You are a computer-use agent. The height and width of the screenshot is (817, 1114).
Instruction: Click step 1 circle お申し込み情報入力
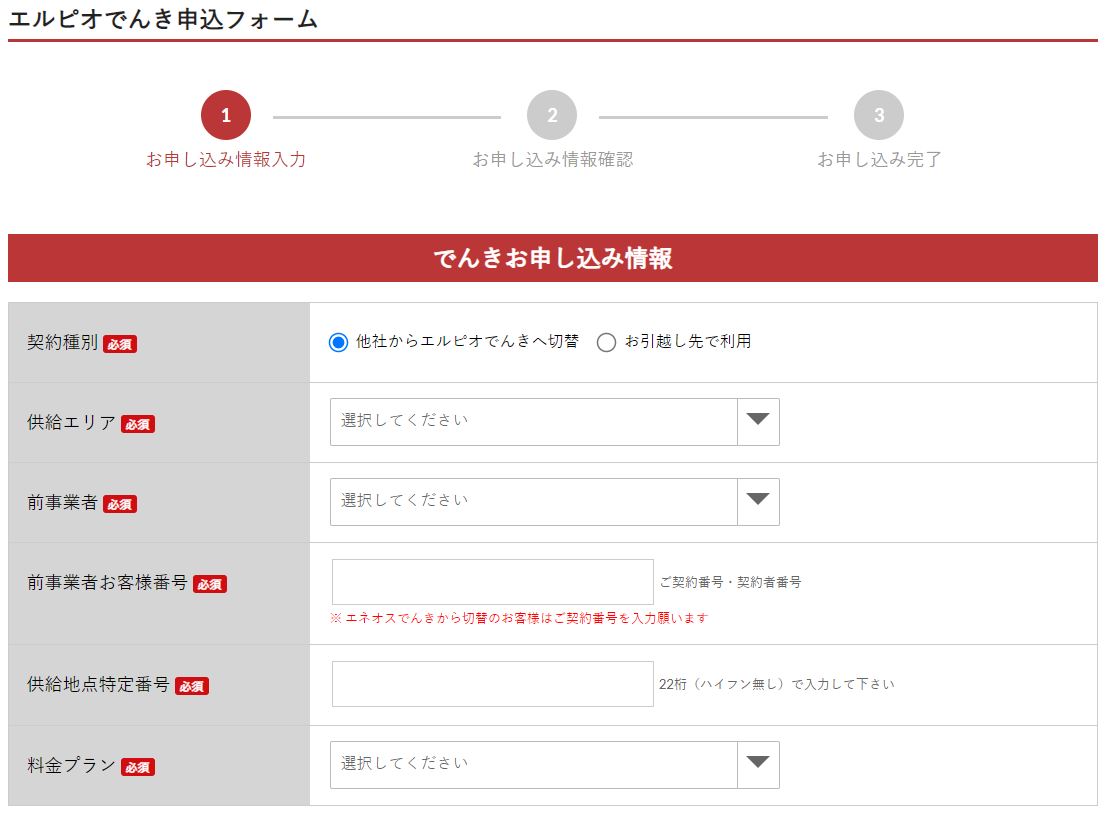(226, 115)
